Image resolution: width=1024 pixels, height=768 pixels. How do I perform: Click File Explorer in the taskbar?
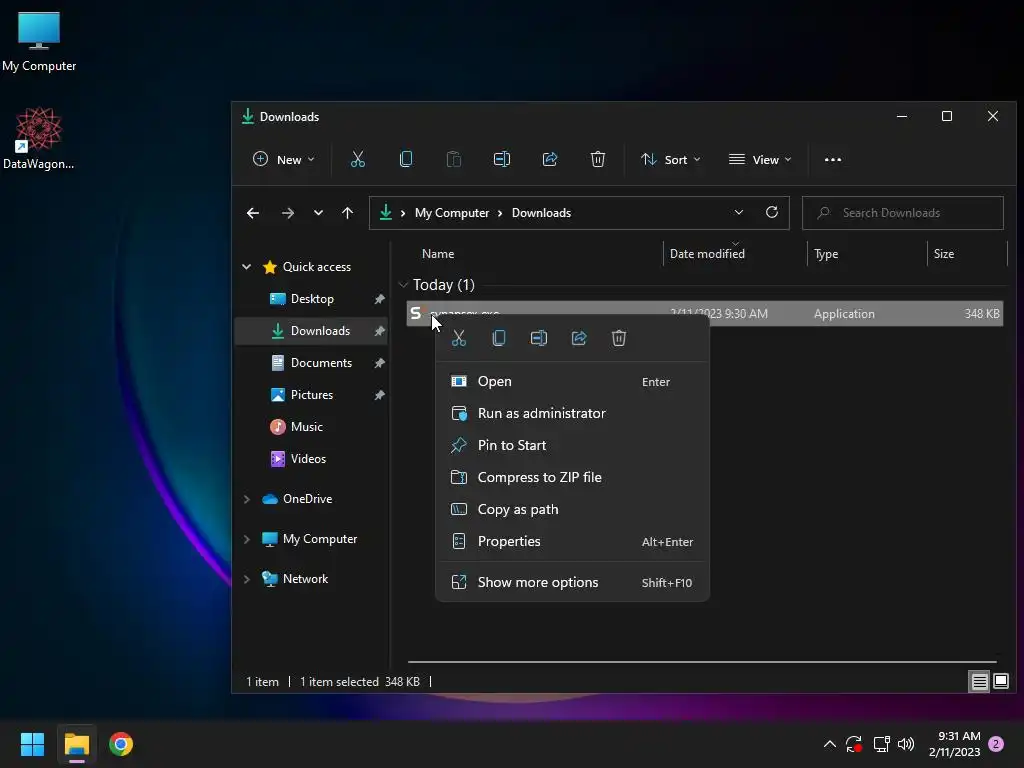click(76, 744)
